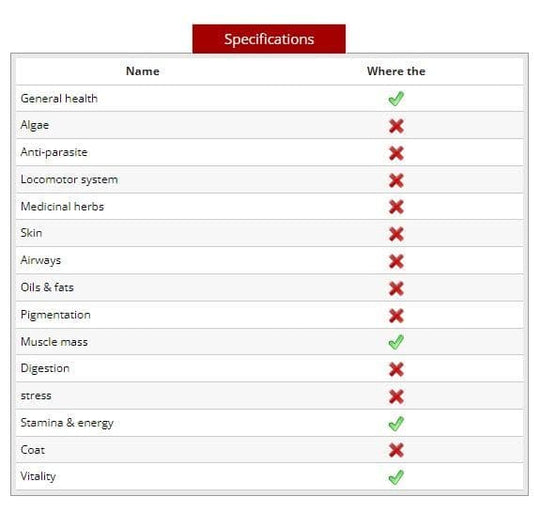Select the green checkmark beside Vitality

click(396, 477)
